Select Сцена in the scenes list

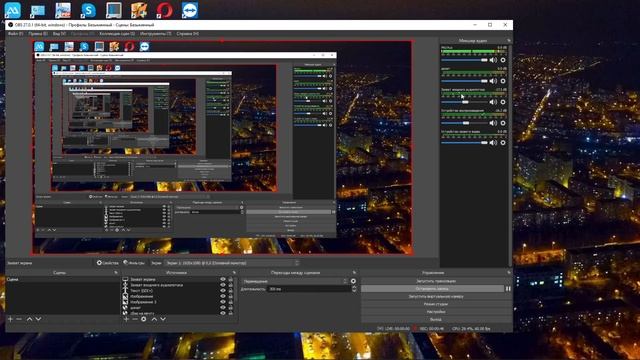point(62,280)
